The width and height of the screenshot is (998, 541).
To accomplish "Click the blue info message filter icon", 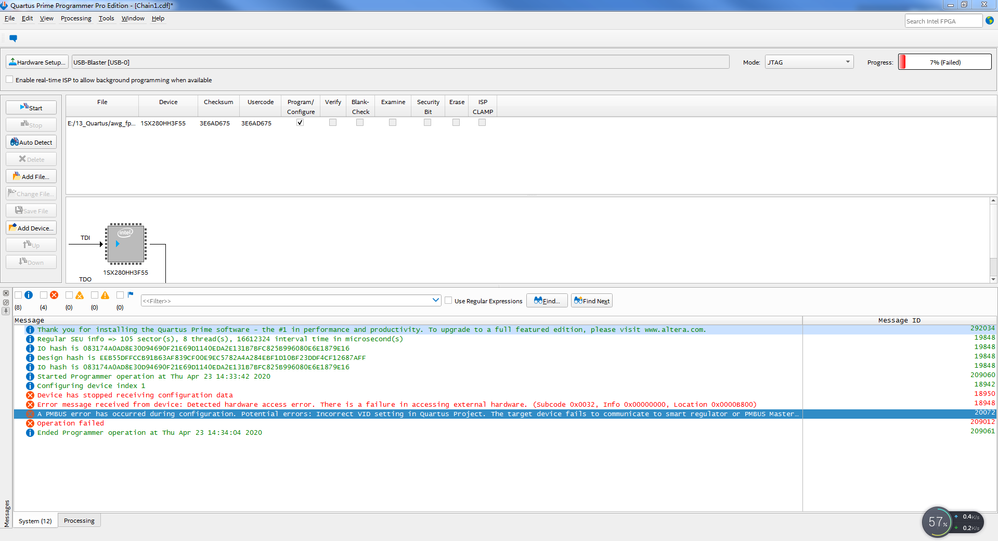I will 28,295.
